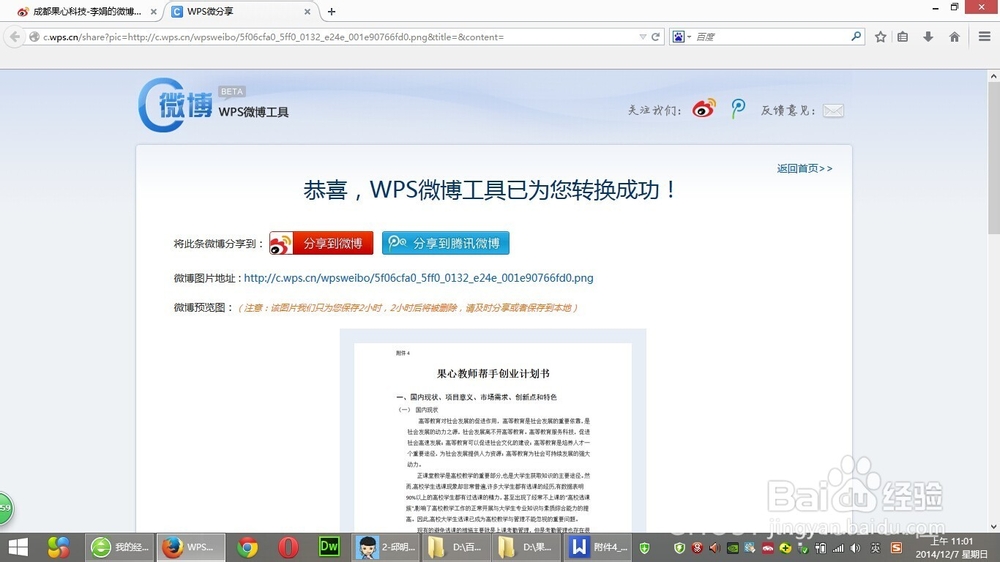Open Dreamweaver from the taskbar

coord(329,547)
